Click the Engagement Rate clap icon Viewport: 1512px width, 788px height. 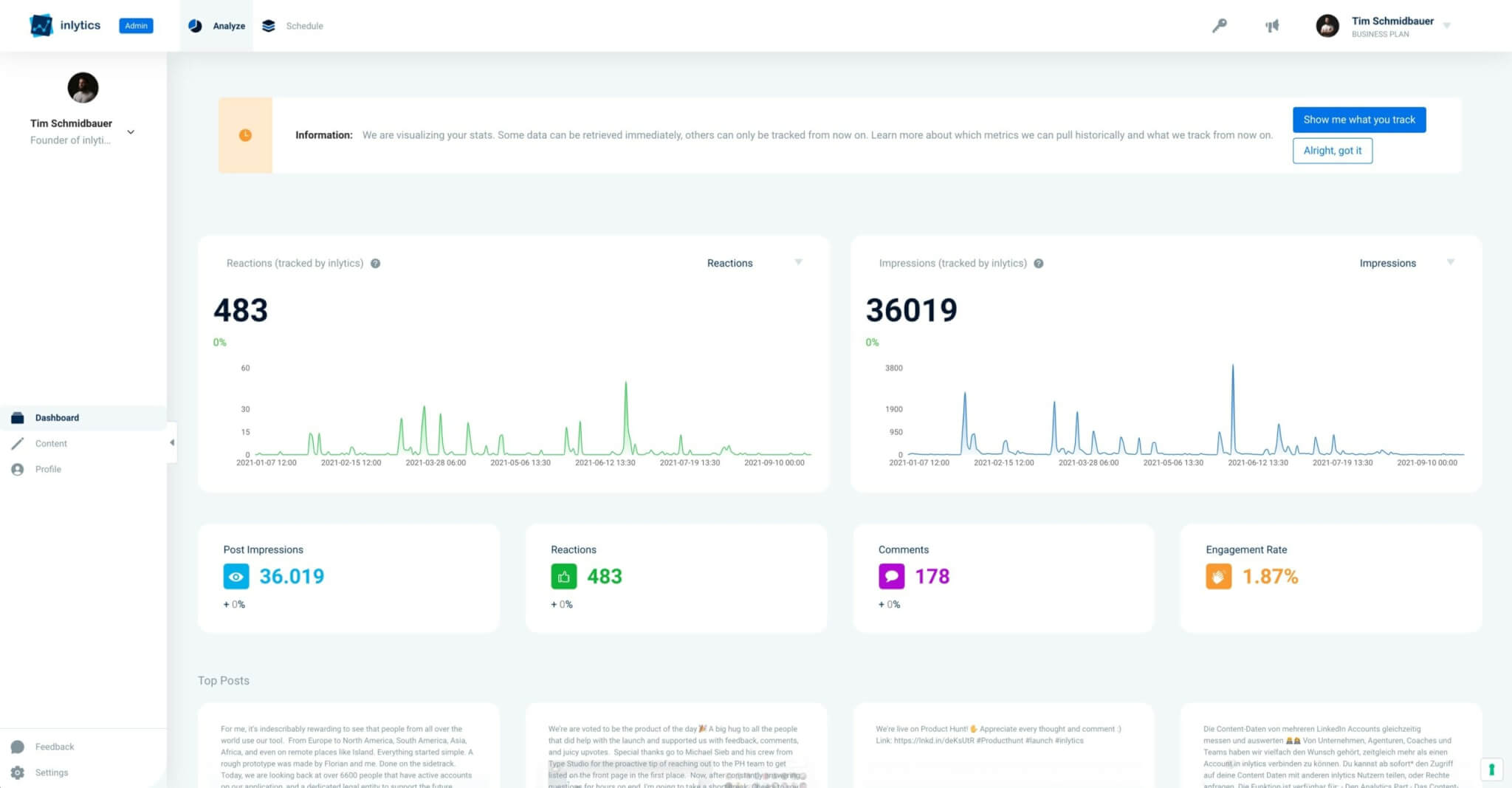click(x=1219, y=577)
